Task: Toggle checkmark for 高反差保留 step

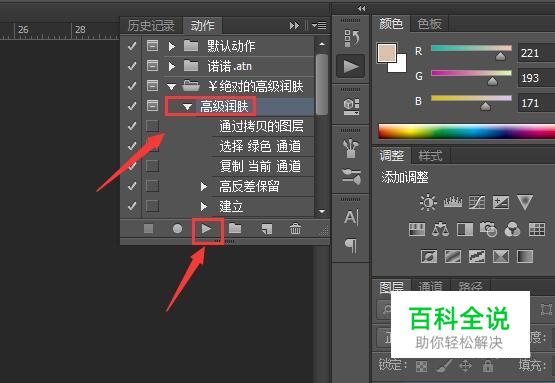Action: [x=132, y=186]
